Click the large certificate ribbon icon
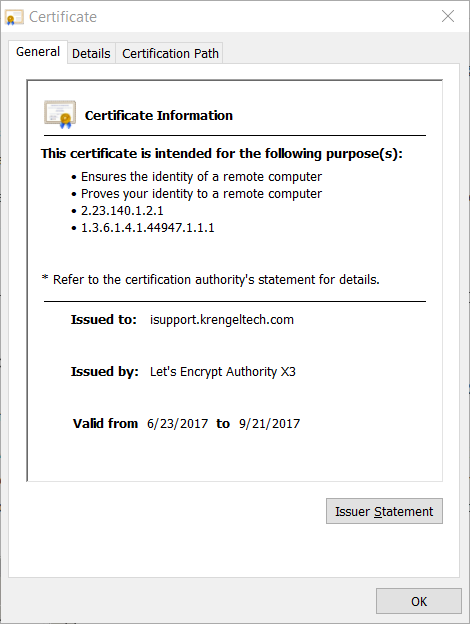Viewport: 470px width, 624px height. pos(60,115)
